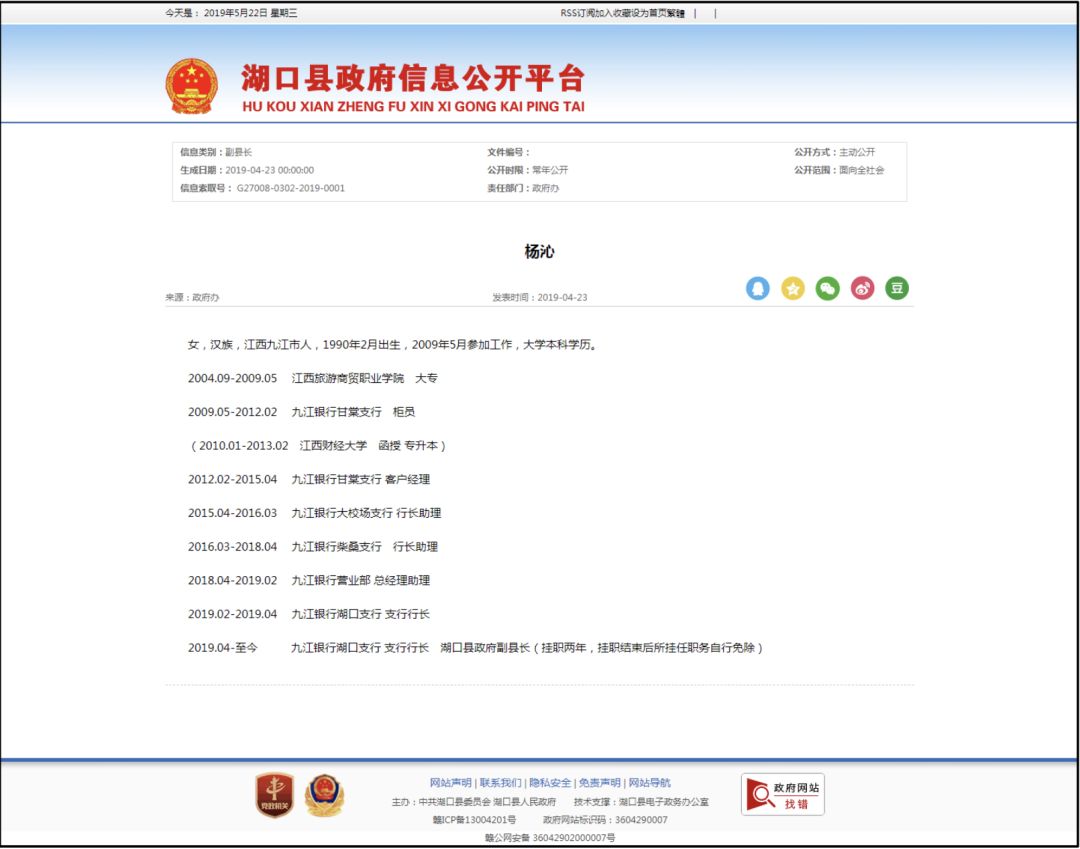Open the 联系我们 contact page
Viewport: 1080px width, 849px height.
[500, 781]
